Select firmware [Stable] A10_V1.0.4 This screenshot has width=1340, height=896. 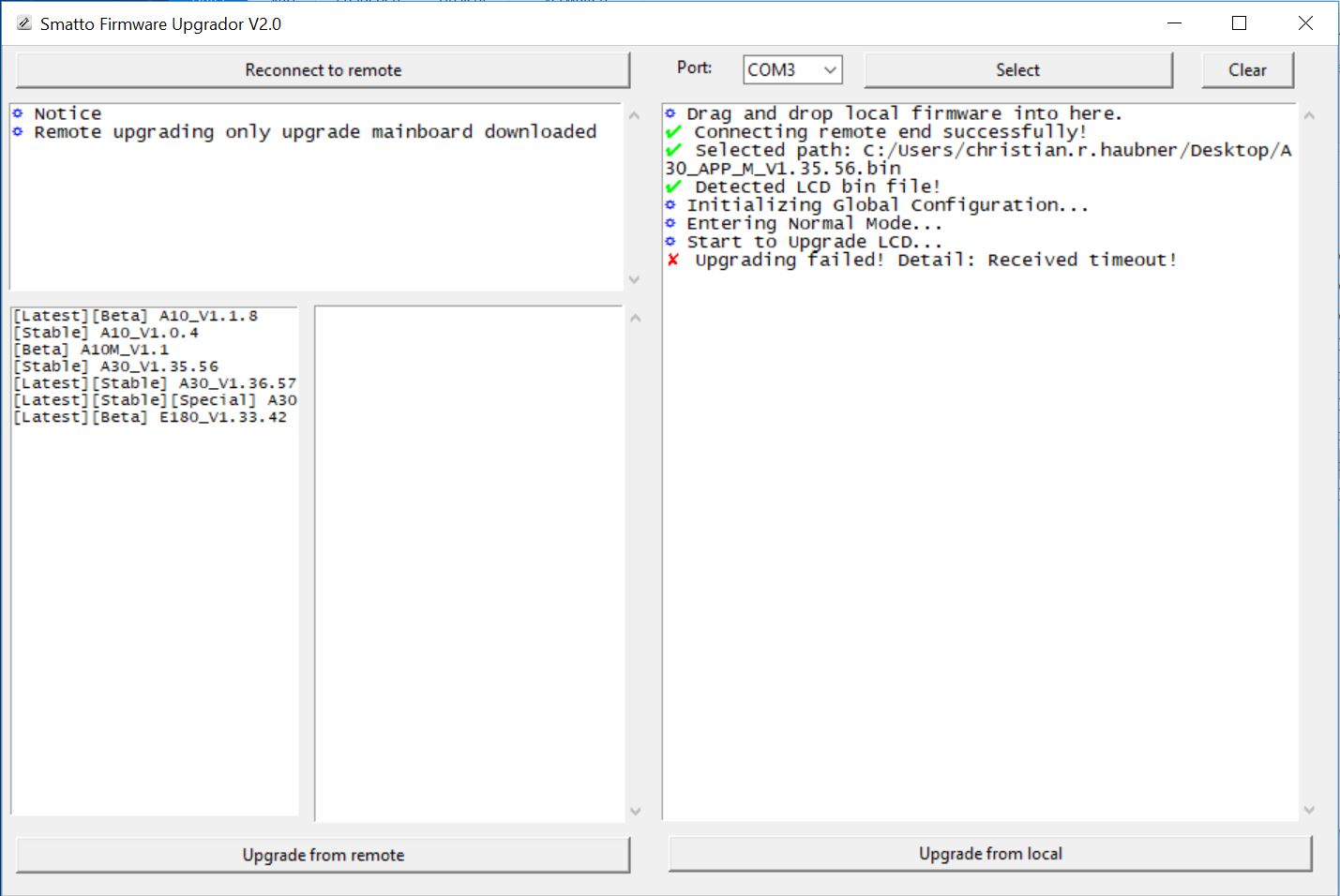tap(106, 333)
